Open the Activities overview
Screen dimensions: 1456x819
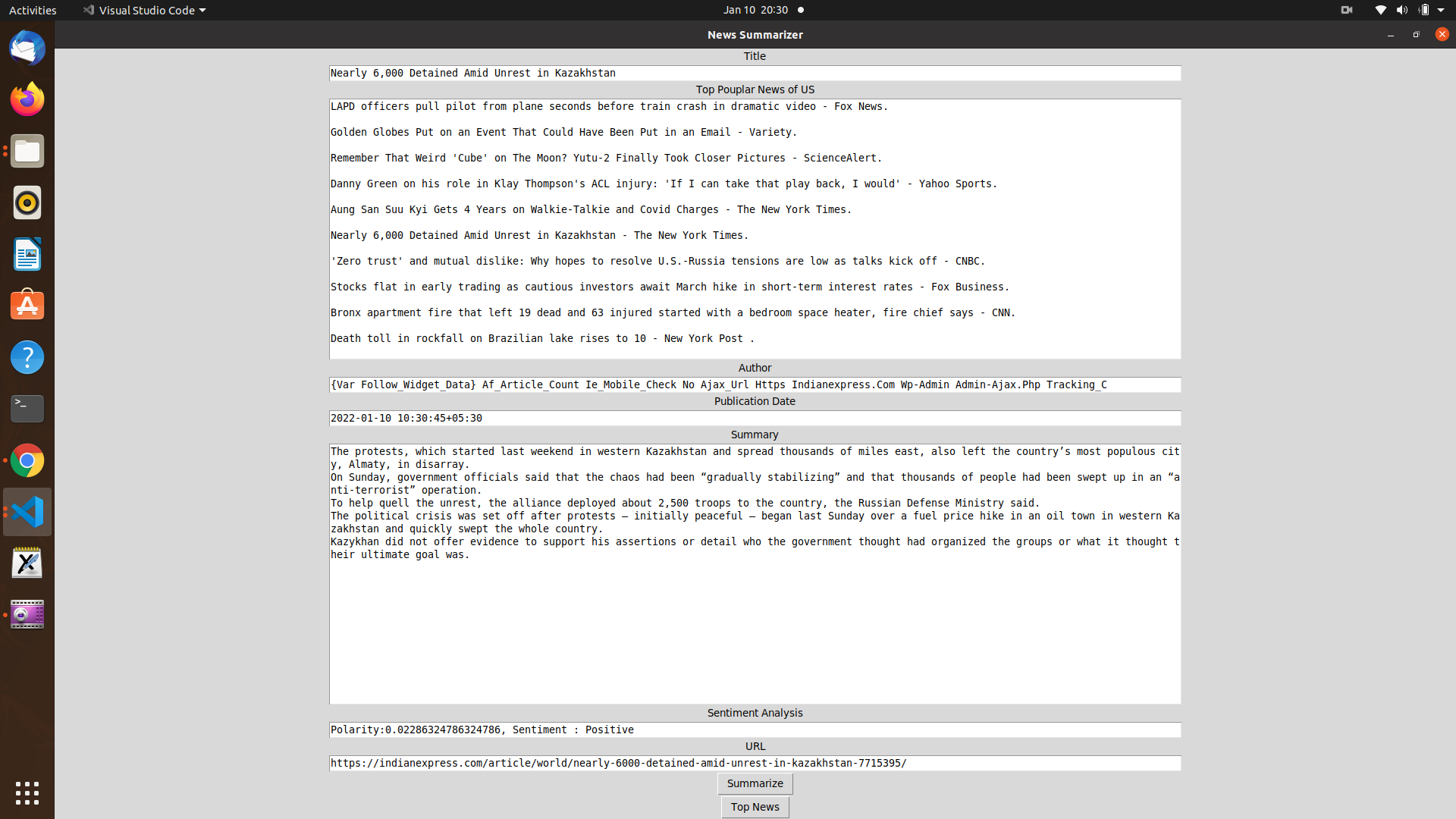(33, 10)
